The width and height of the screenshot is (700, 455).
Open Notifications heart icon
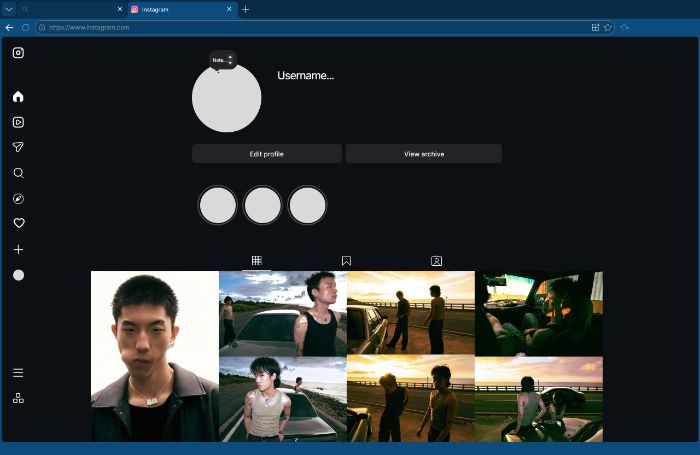[19, 223]
